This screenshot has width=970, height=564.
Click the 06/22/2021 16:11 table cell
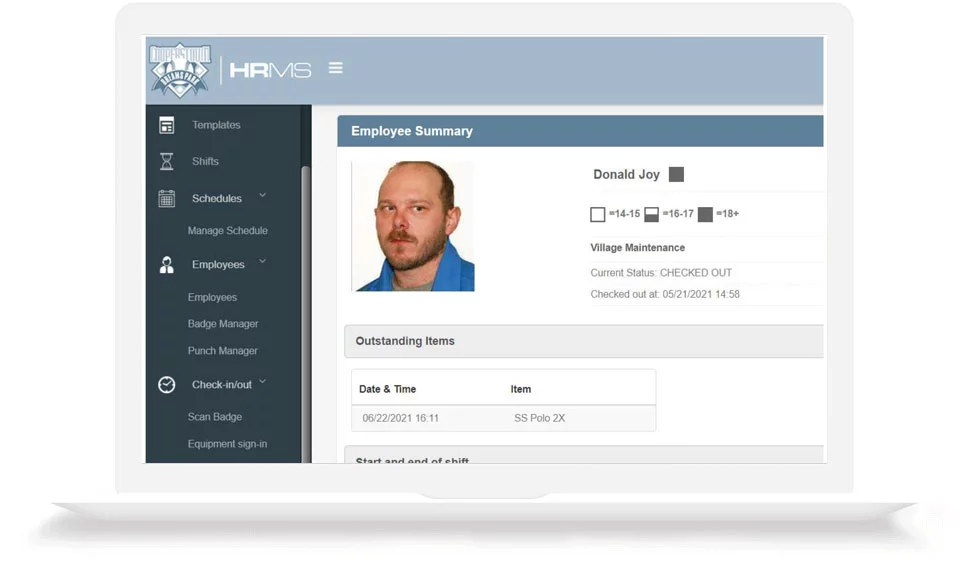pyautogui.click(x=400, y=418)
